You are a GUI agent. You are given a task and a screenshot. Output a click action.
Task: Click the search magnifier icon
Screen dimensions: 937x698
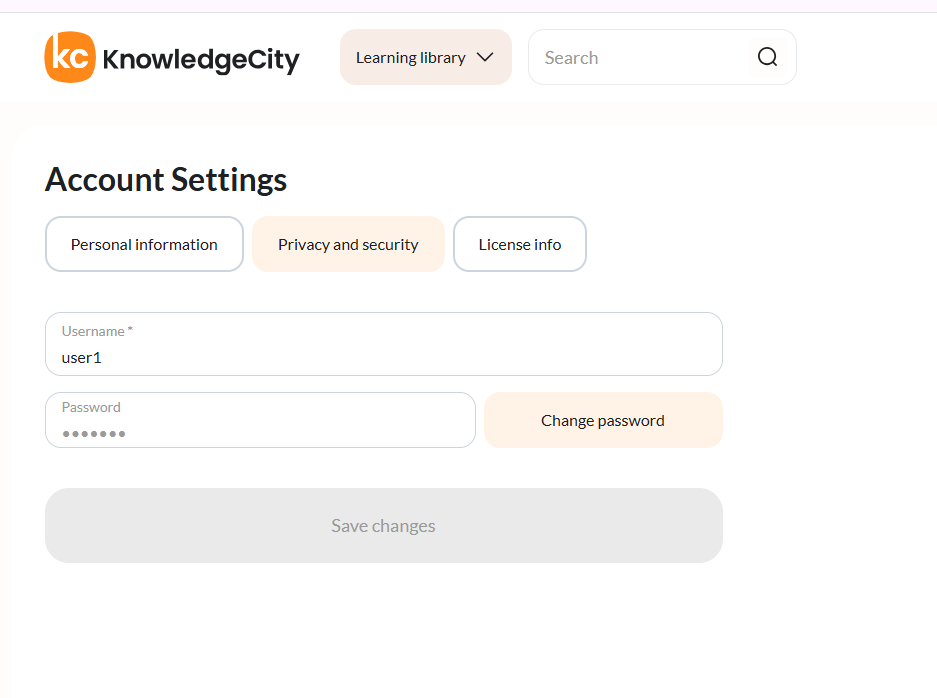point(767,57)
